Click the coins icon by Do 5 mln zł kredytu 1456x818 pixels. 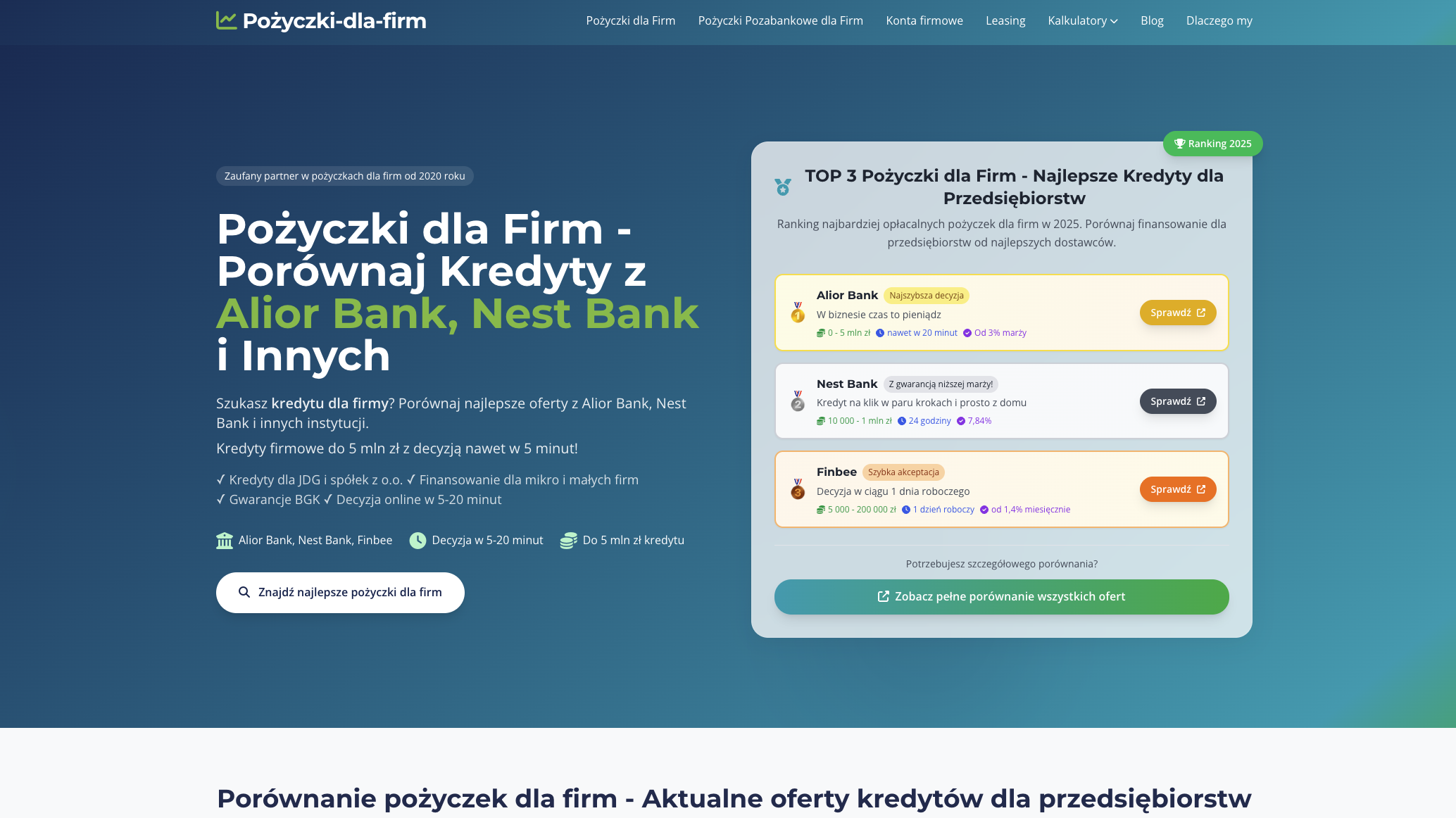point(569,541)
